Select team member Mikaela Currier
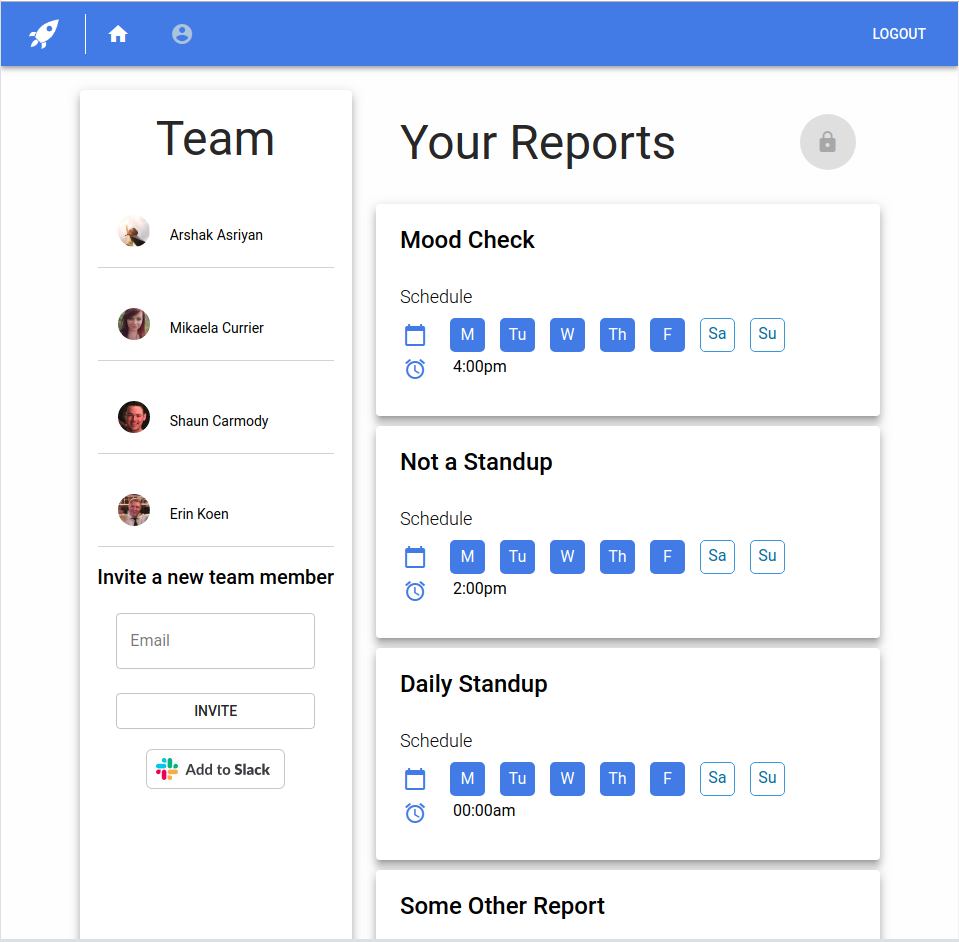This screenshot has height=942, width=959. 216,327
